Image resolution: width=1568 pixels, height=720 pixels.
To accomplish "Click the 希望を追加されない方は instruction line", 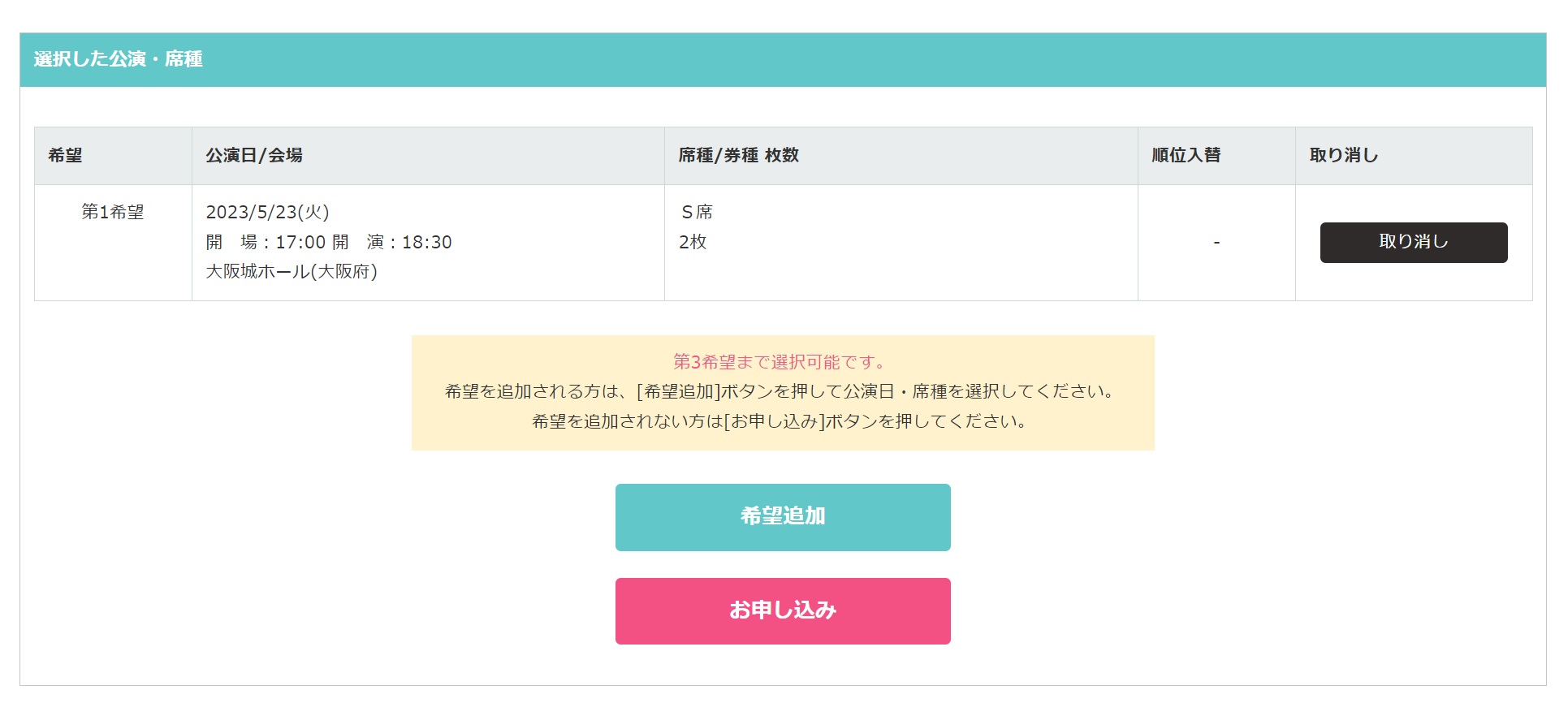I will pos(780,421).
